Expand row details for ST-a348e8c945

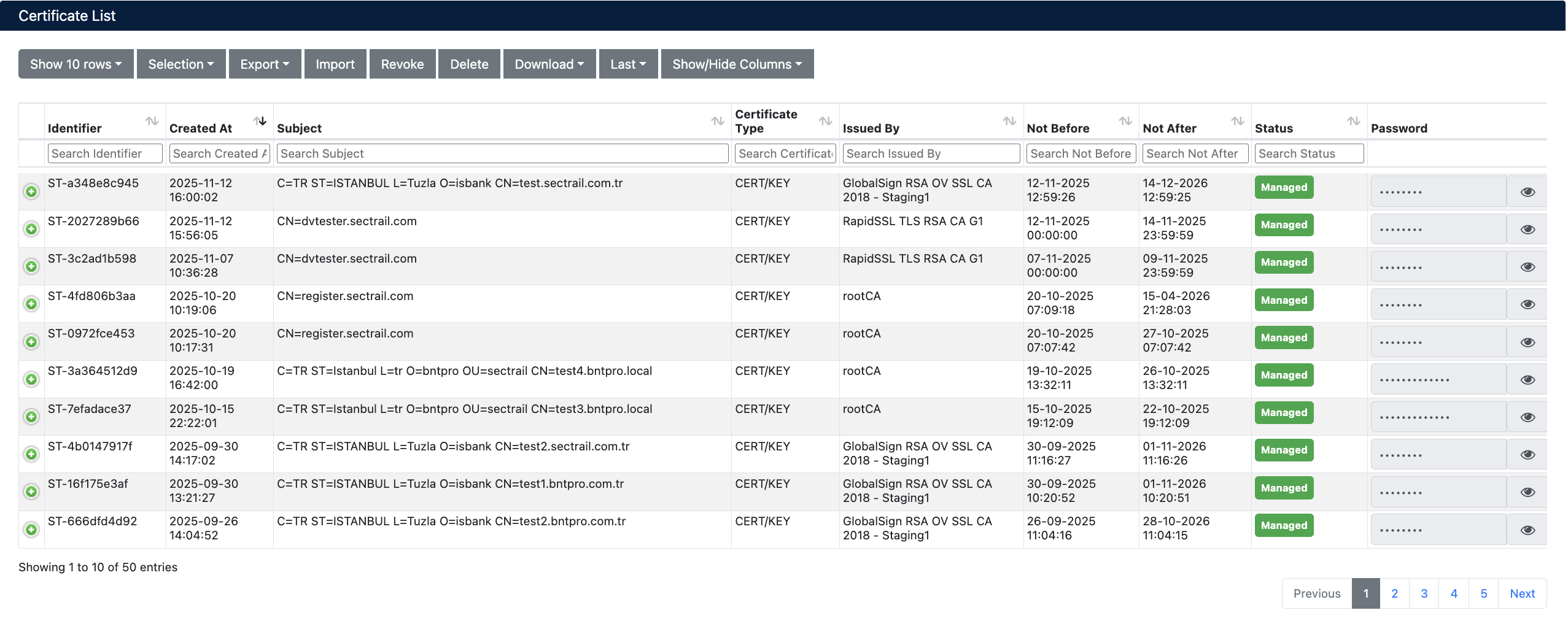coord(31,191)
